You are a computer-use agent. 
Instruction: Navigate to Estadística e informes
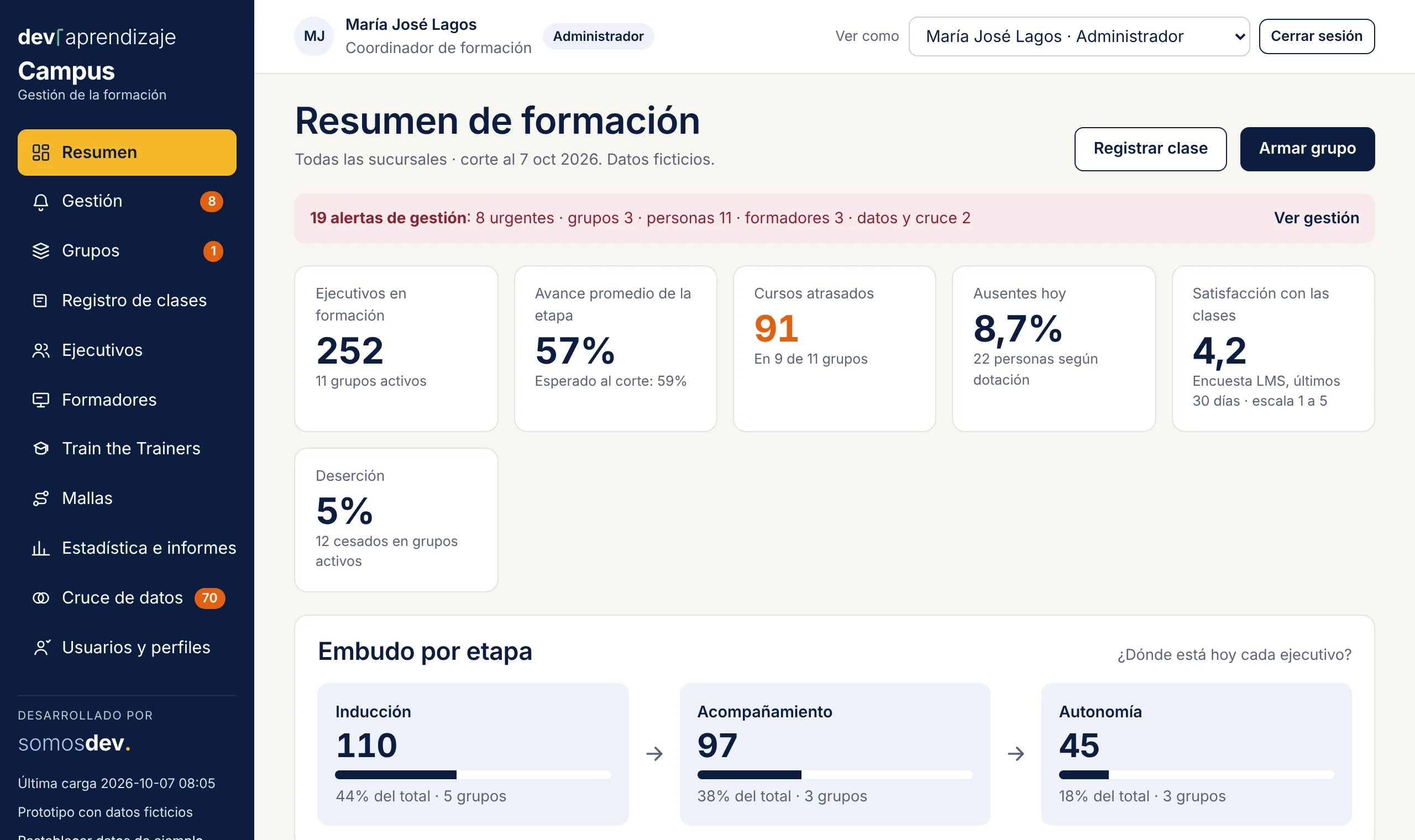(127, 549)
